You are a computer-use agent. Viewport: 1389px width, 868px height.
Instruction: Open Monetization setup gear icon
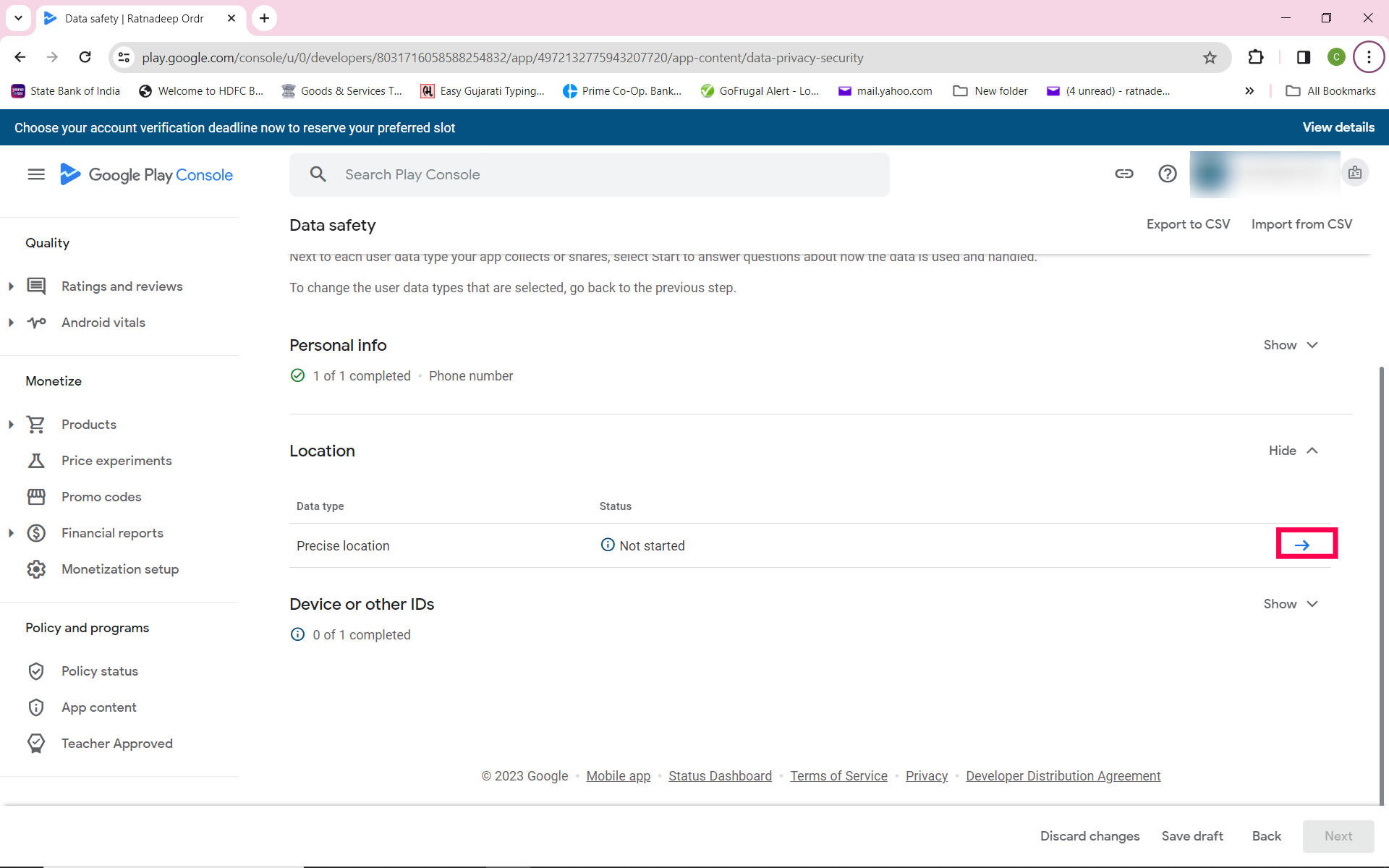click(x=36, y=569)
